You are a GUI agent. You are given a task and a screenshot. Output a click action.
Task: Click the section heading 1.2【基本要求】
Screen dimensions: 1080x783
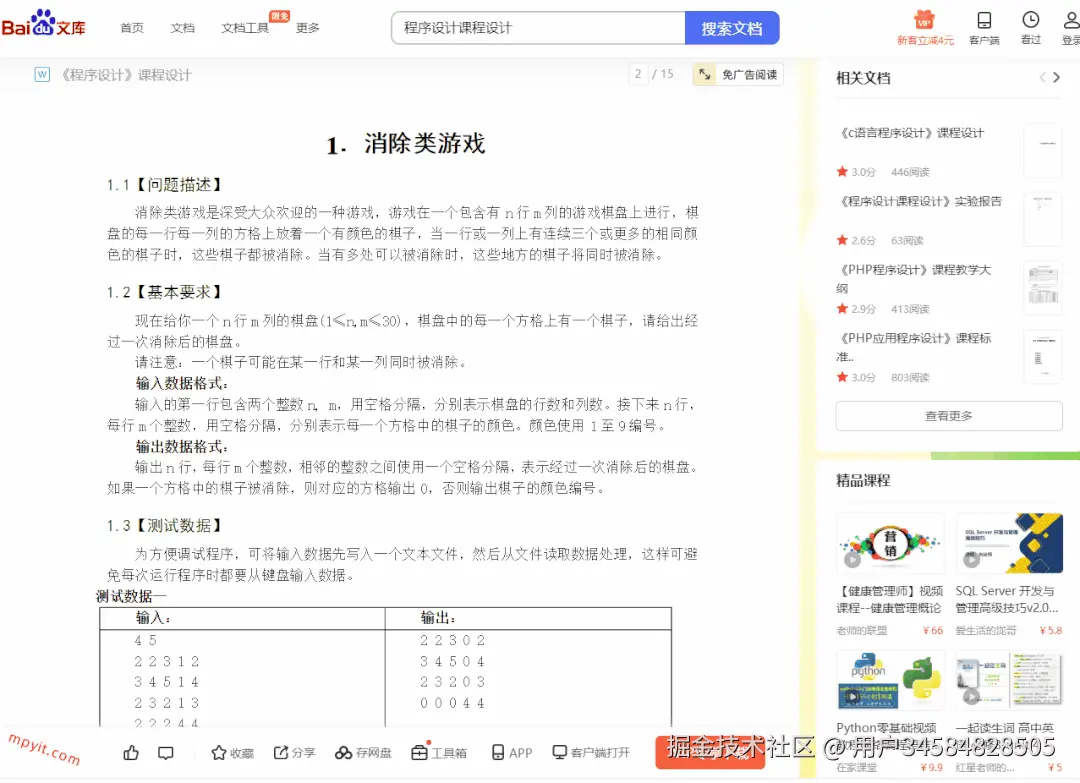(167, 292)
